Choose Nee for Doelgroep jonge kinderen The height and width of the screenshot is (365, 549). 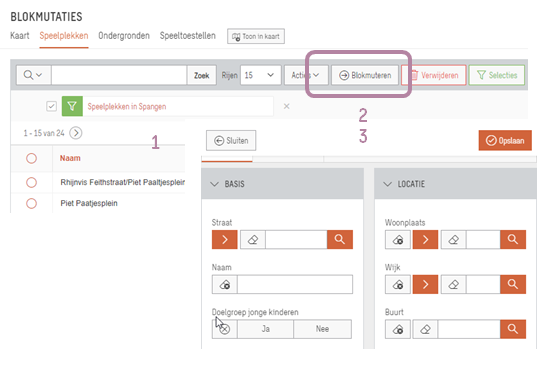click(322, 329)
